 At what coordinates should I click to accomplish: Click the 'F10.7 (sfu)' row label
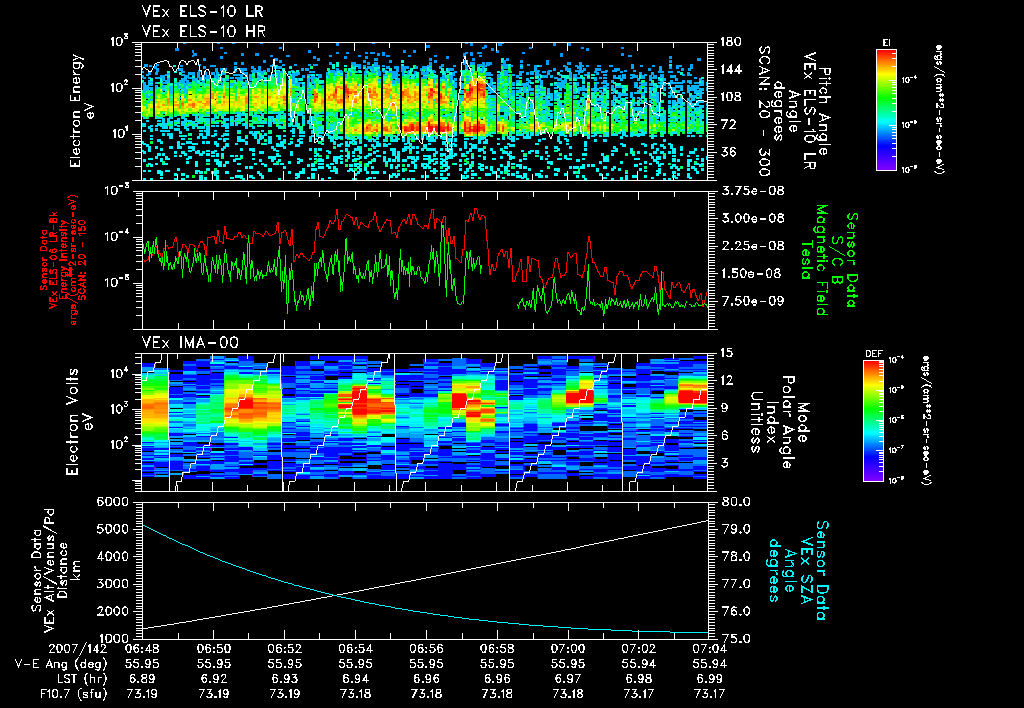pos(73,694)
